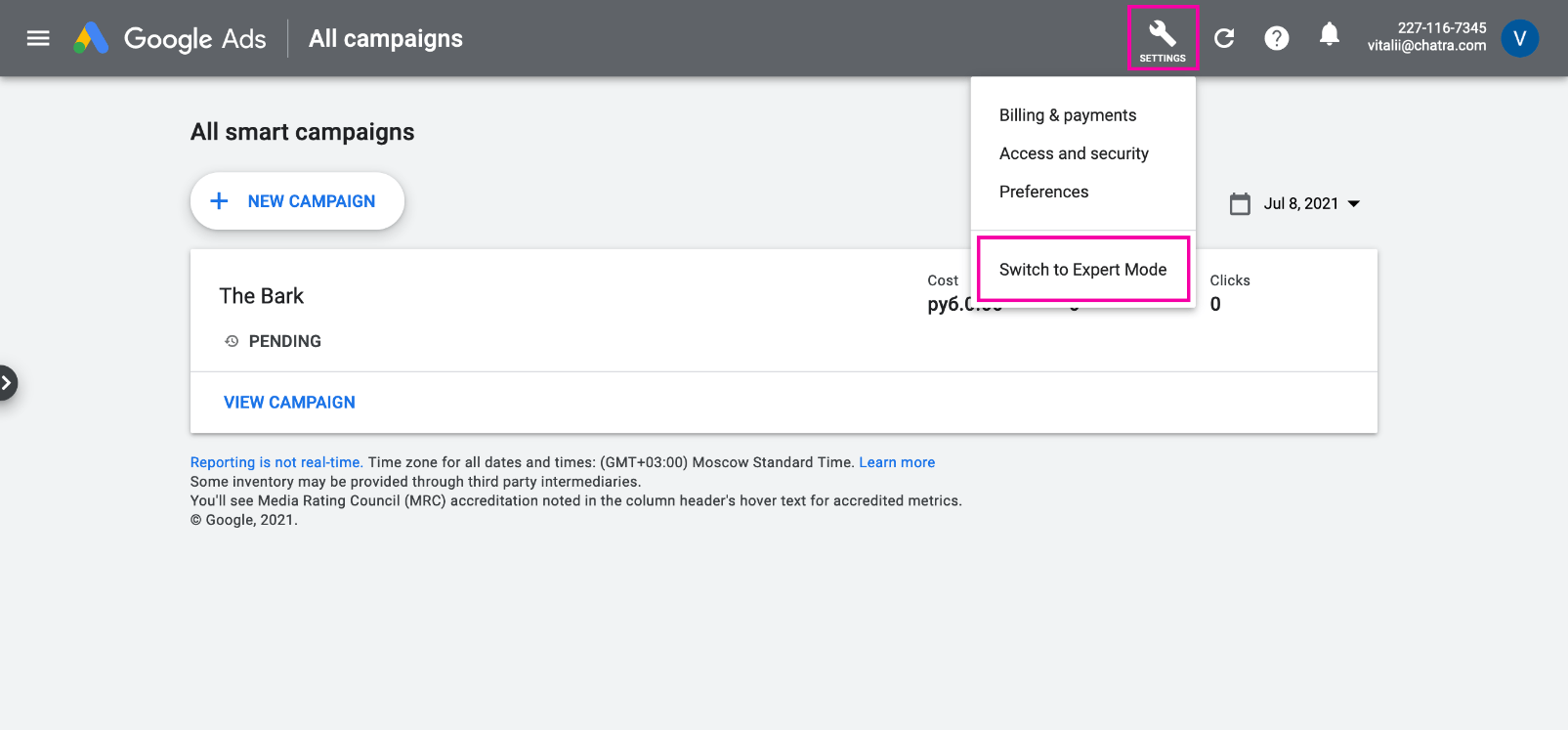Open the Help question mark icon
This screenshot has width=1568, height=730.
coord(1276,38)
